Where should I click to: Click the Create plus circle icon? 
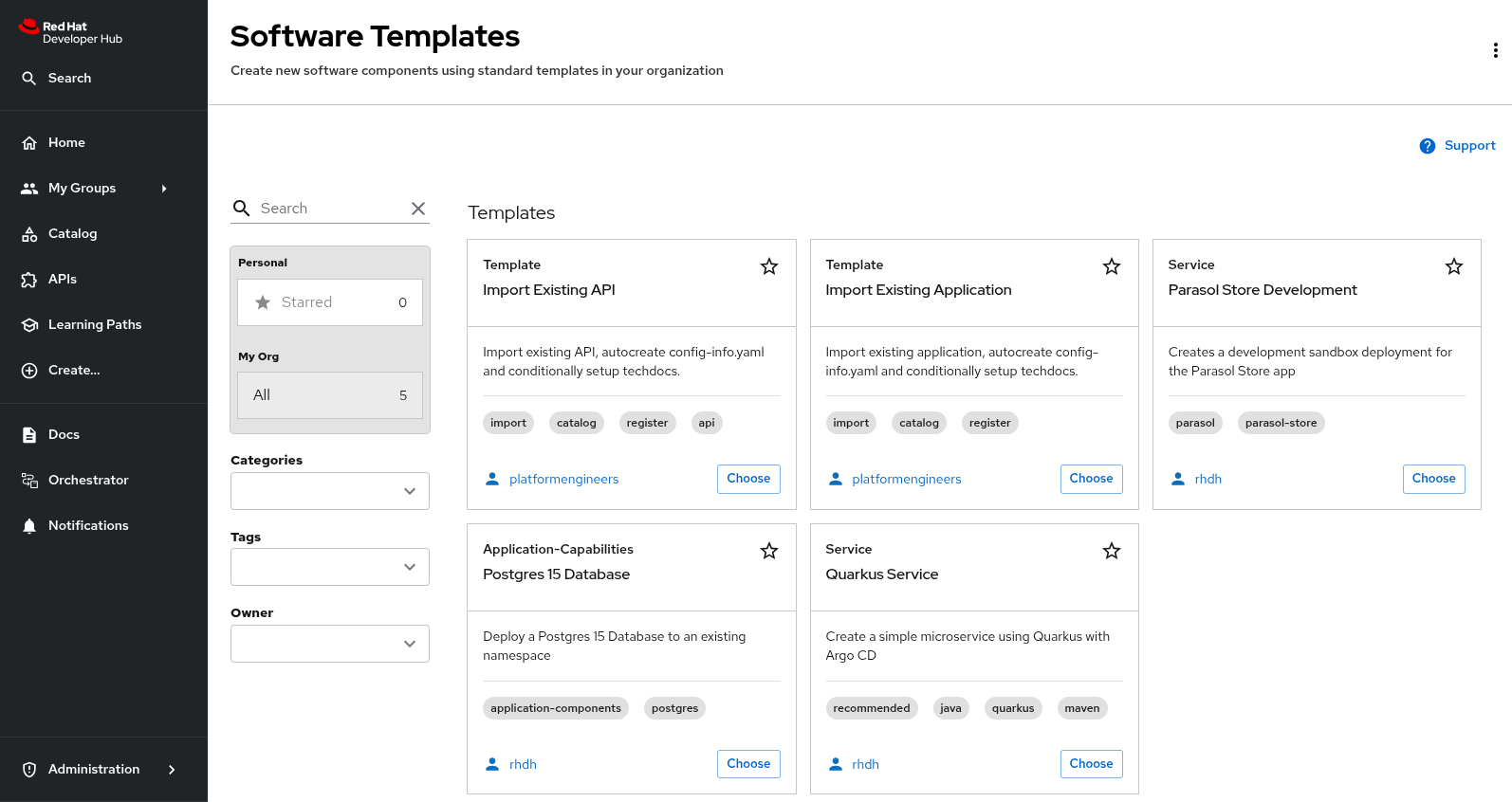(x=29, y=370)
